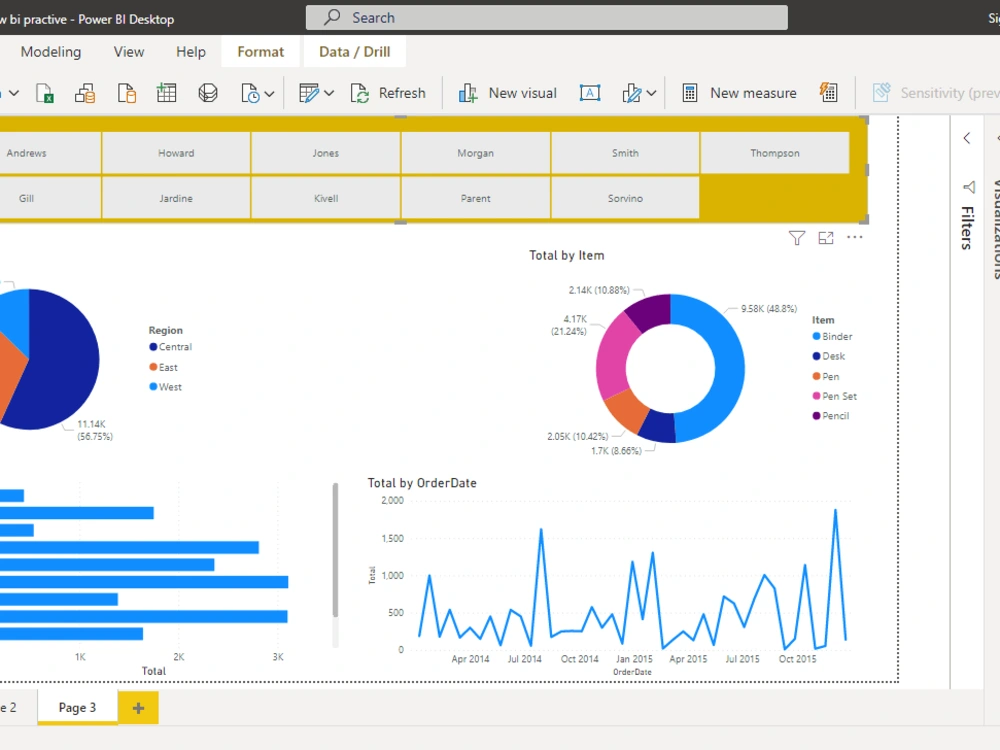Click the donut chart filter icon

[x=797, y=238]
